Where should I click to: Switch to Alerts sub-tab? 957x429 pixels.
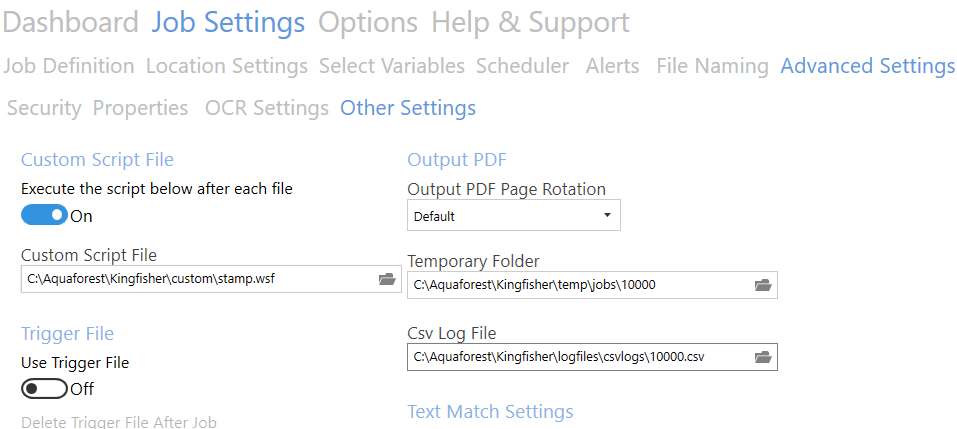[612, 66]
